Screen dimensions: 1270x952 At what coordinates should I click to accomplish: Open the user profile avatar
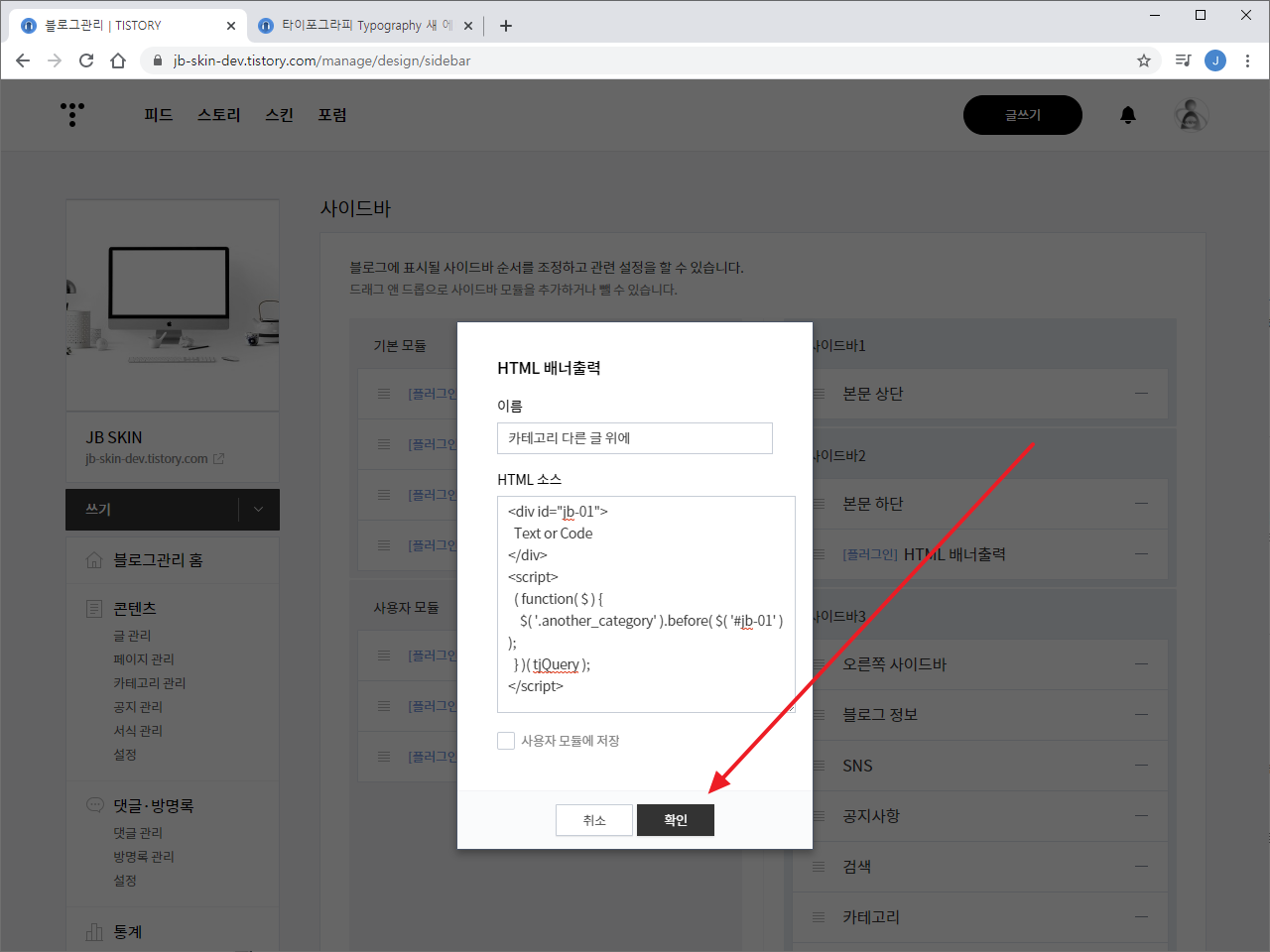pos(1192,115)
